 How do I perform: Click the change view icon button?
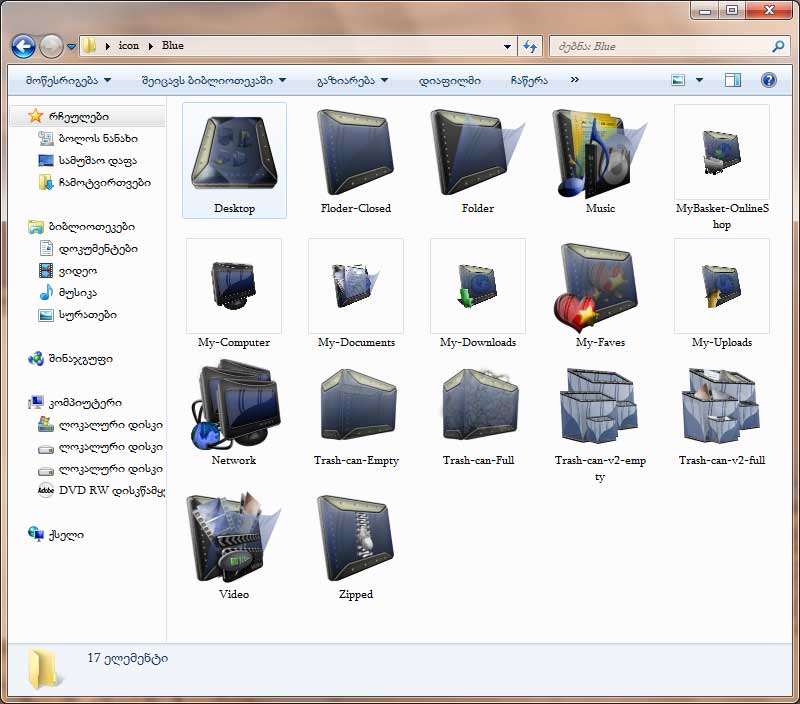tap(678, 80)
